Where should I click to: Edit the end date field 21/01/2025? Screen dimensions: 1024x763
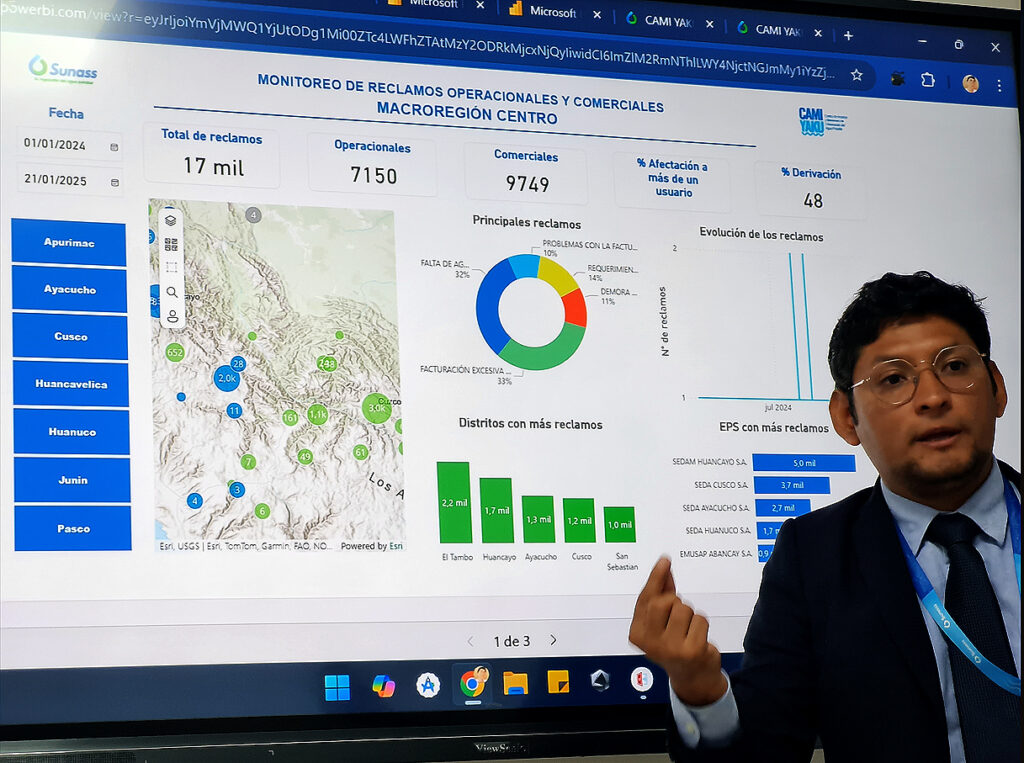69,180
